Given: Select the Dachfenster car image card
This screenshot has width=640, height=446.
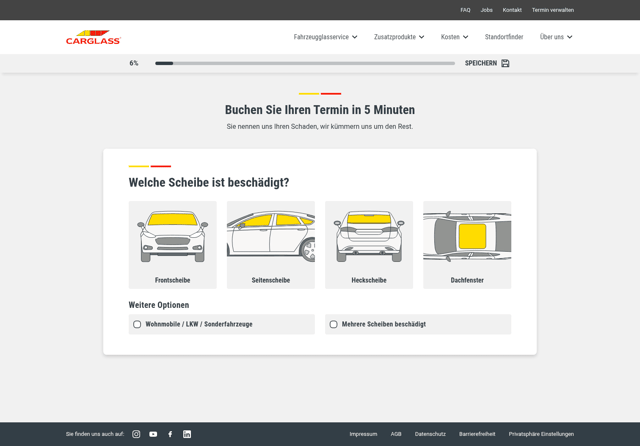Looking at the screenshot, I should click(x=467, y=245).
